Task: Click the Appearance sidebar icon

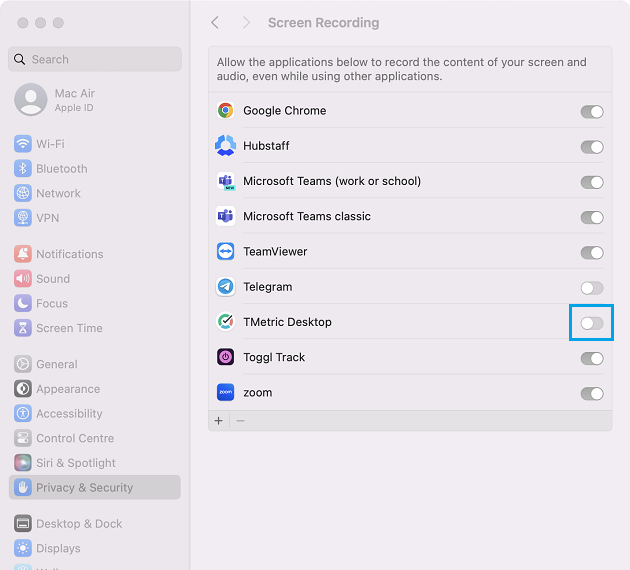Action: pyautogui.click(x=23, y=389)
